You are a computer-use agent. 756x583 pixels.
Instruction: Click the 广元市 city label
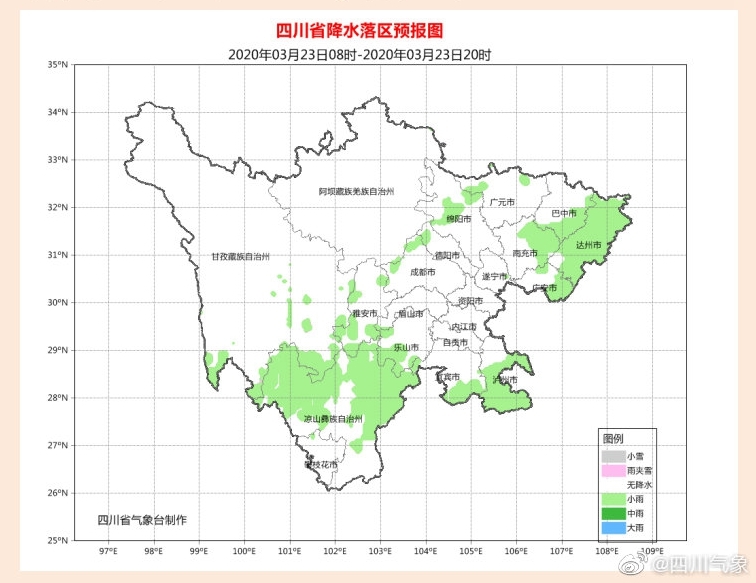point(501,201)
